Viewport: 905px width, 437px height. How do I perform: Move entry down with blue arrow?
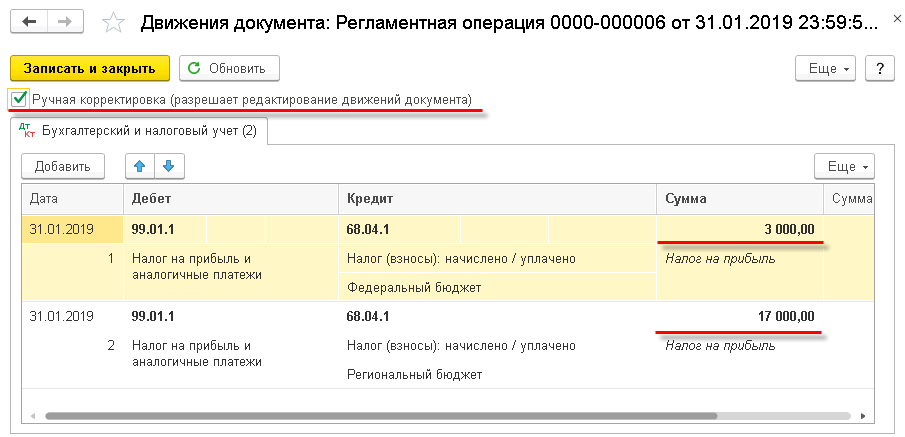coord(169,166)
